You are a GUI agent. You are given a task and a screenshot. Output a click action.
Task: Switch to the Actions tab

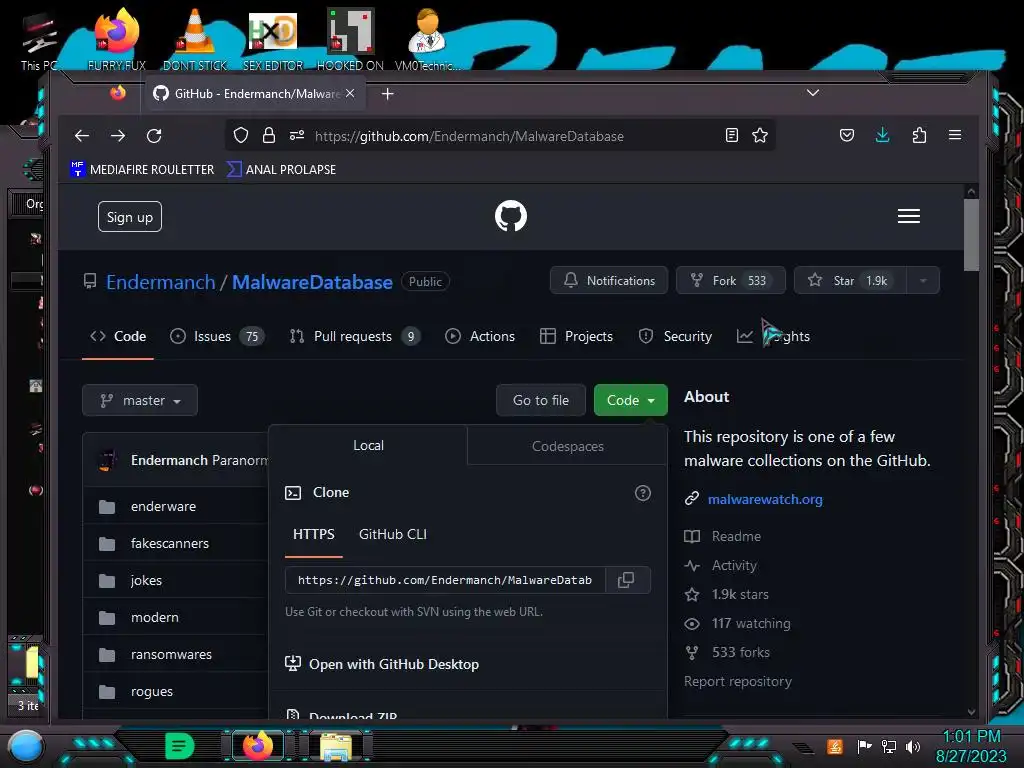[480, 336]
